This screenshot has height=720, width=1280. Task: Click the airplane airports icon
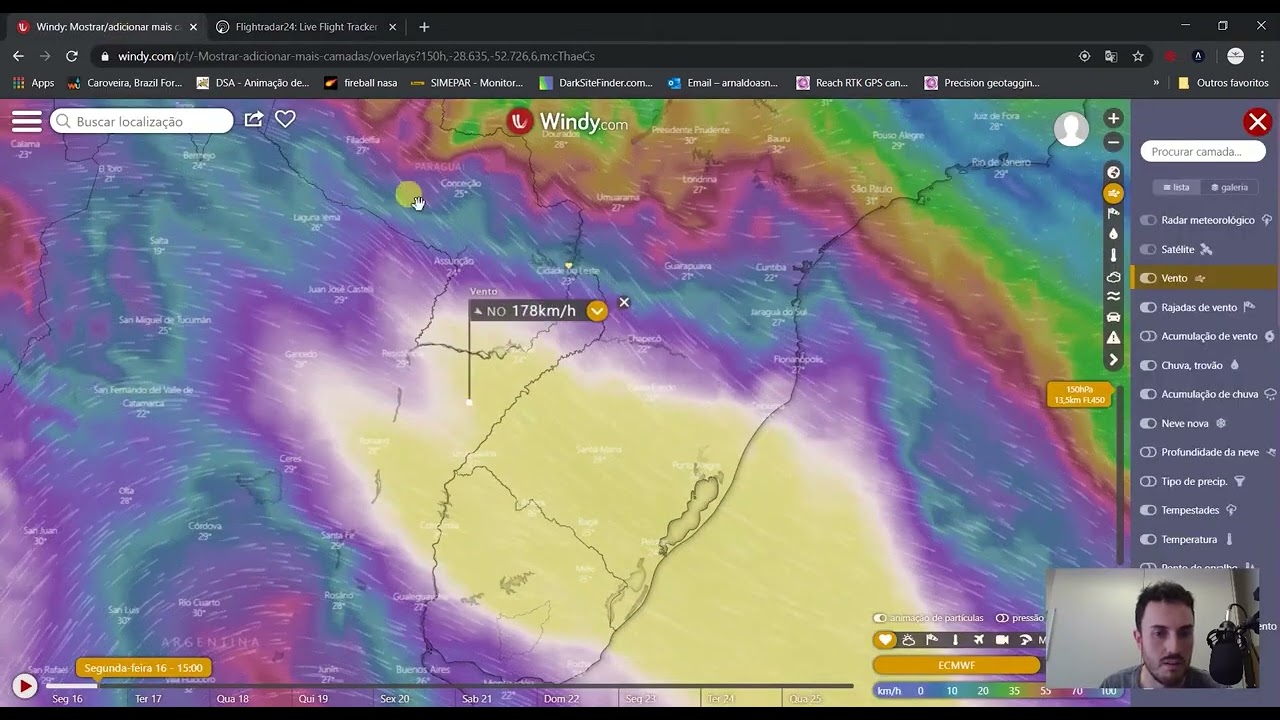click(x=979, y=640)
